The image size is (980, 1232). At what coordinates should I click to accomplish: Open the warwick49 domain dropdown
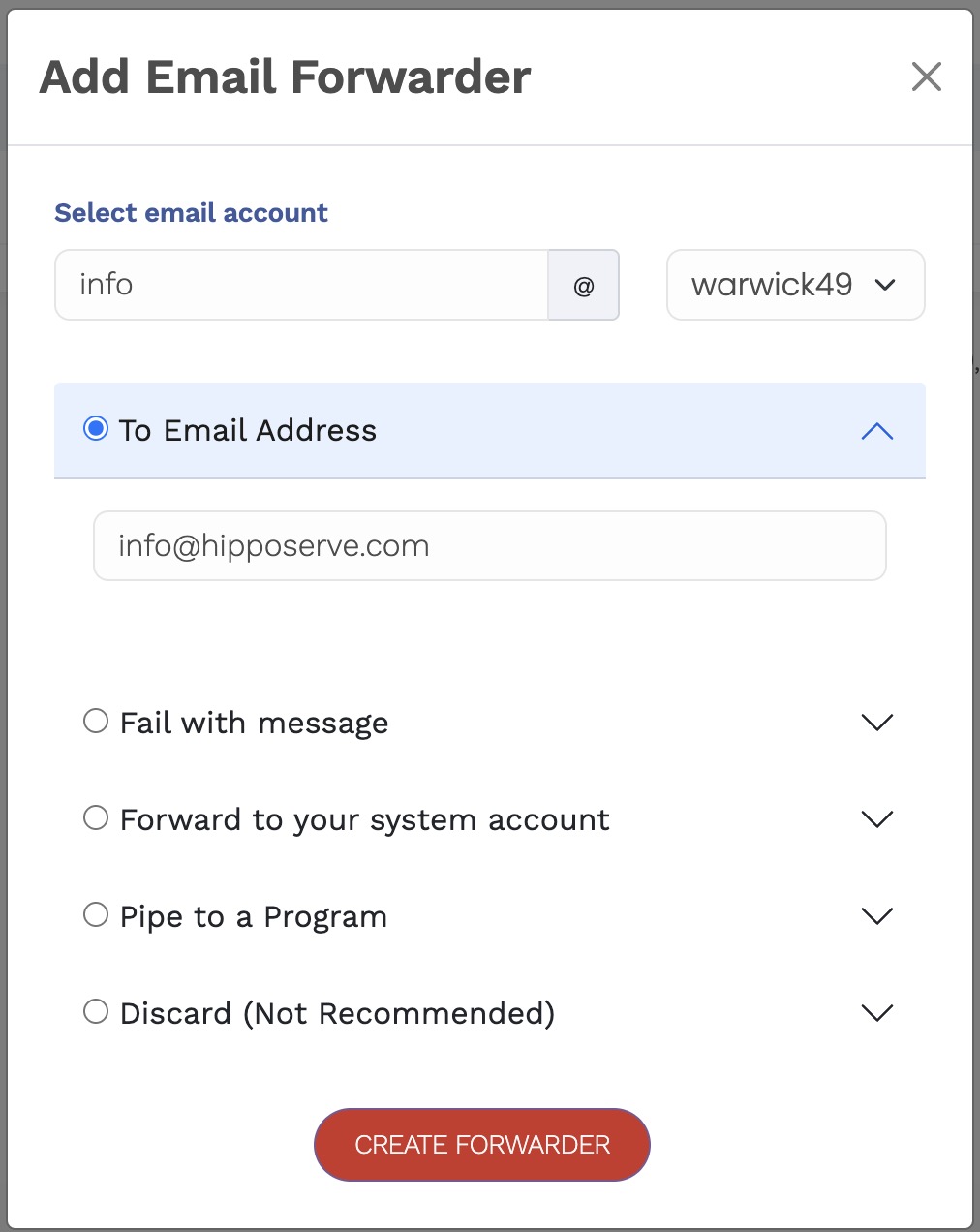coord(795,286)
